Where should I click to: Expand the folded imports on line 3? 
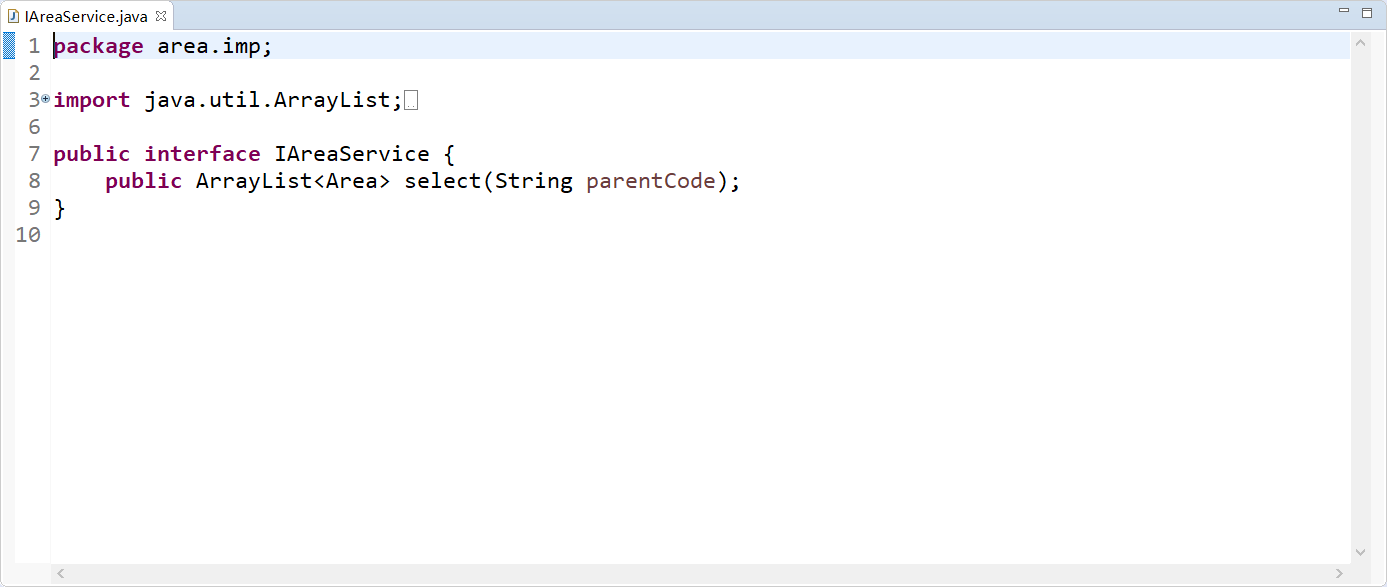click(46, 99)
